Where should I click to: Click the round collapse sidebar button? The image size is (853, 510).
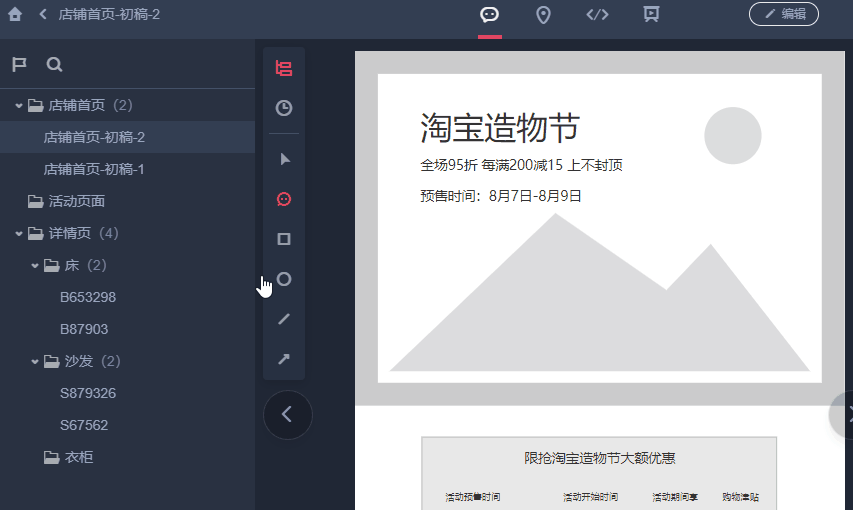pos(288,415)
